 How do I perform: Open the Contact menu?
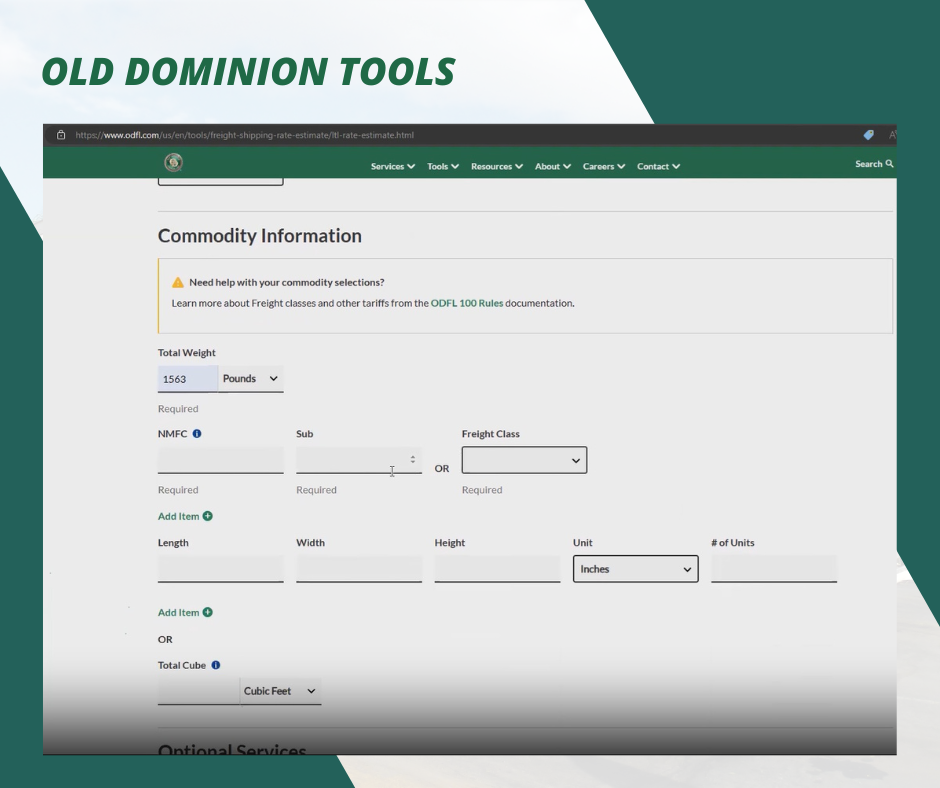tap(658, 166)
